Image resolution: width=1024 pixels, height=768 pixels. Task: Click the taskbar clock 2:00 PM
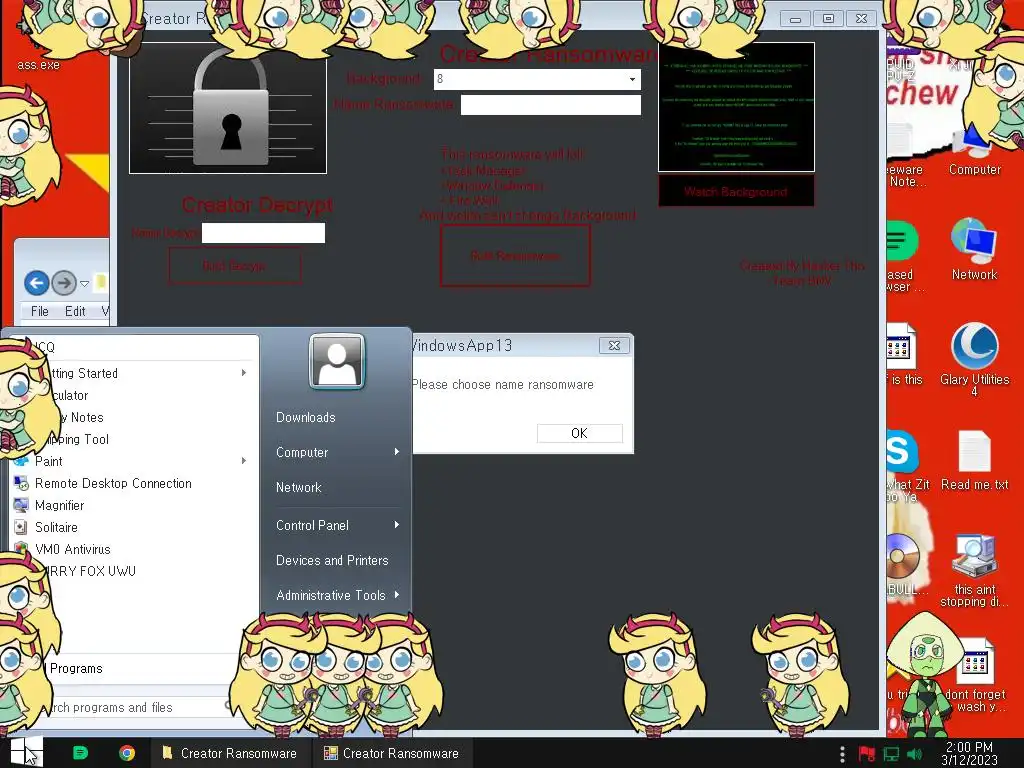point(969,753)
